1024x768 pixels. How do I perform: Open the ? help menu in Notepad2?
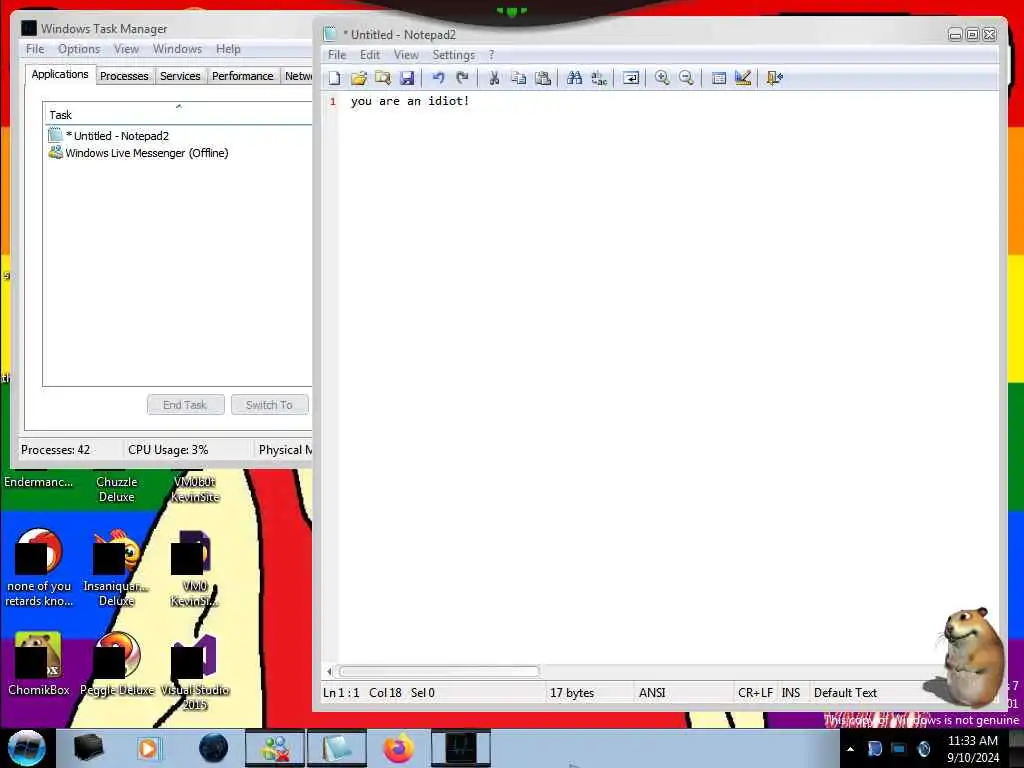pyautogui.click(x=492, y=55)
